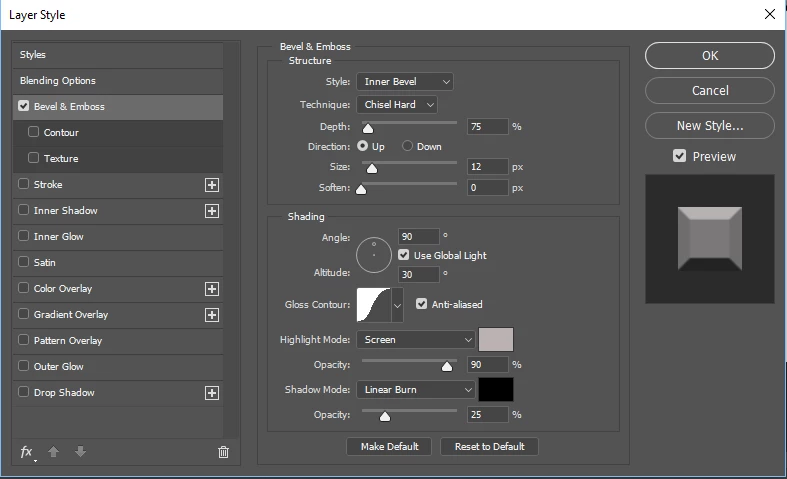The image size is (787, 479).
Task: Click the Gloss Contour curve thumbnail
Action: [x=373, y=305]
